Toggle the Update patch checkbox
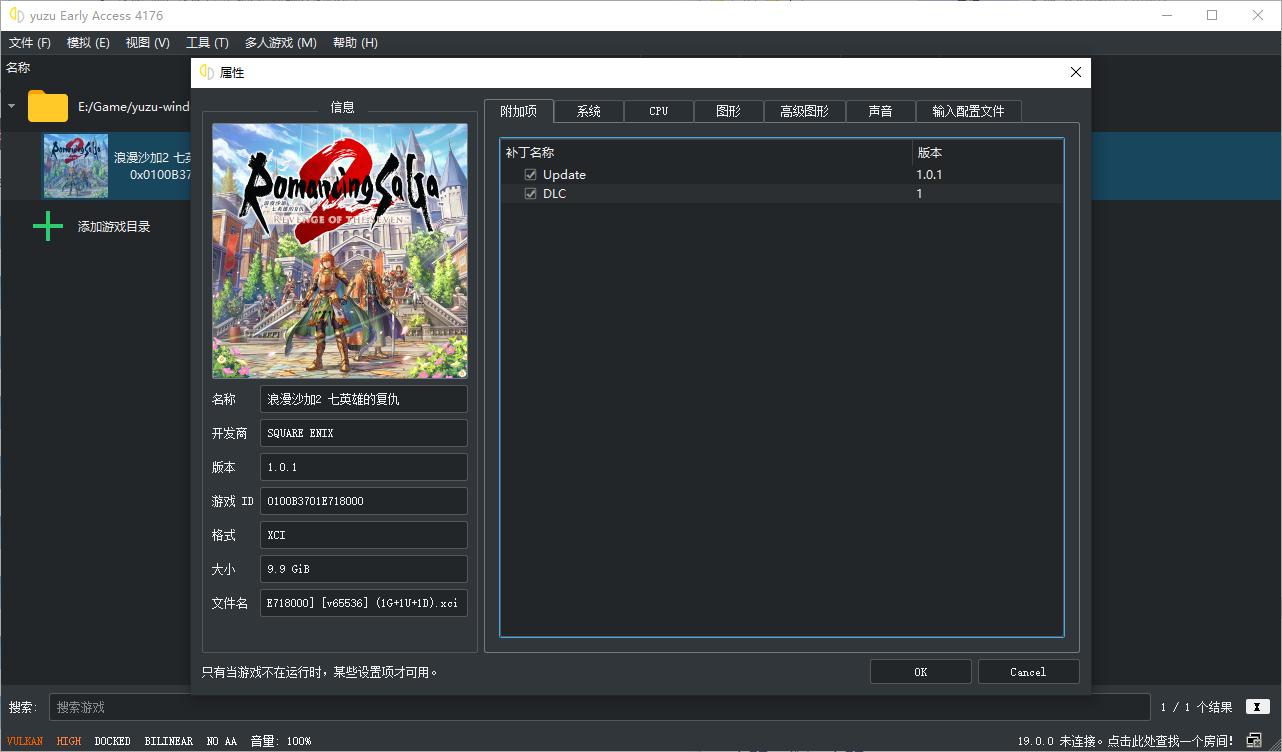1282x752 pixels. pyautogui.click(x=531, y=175)
